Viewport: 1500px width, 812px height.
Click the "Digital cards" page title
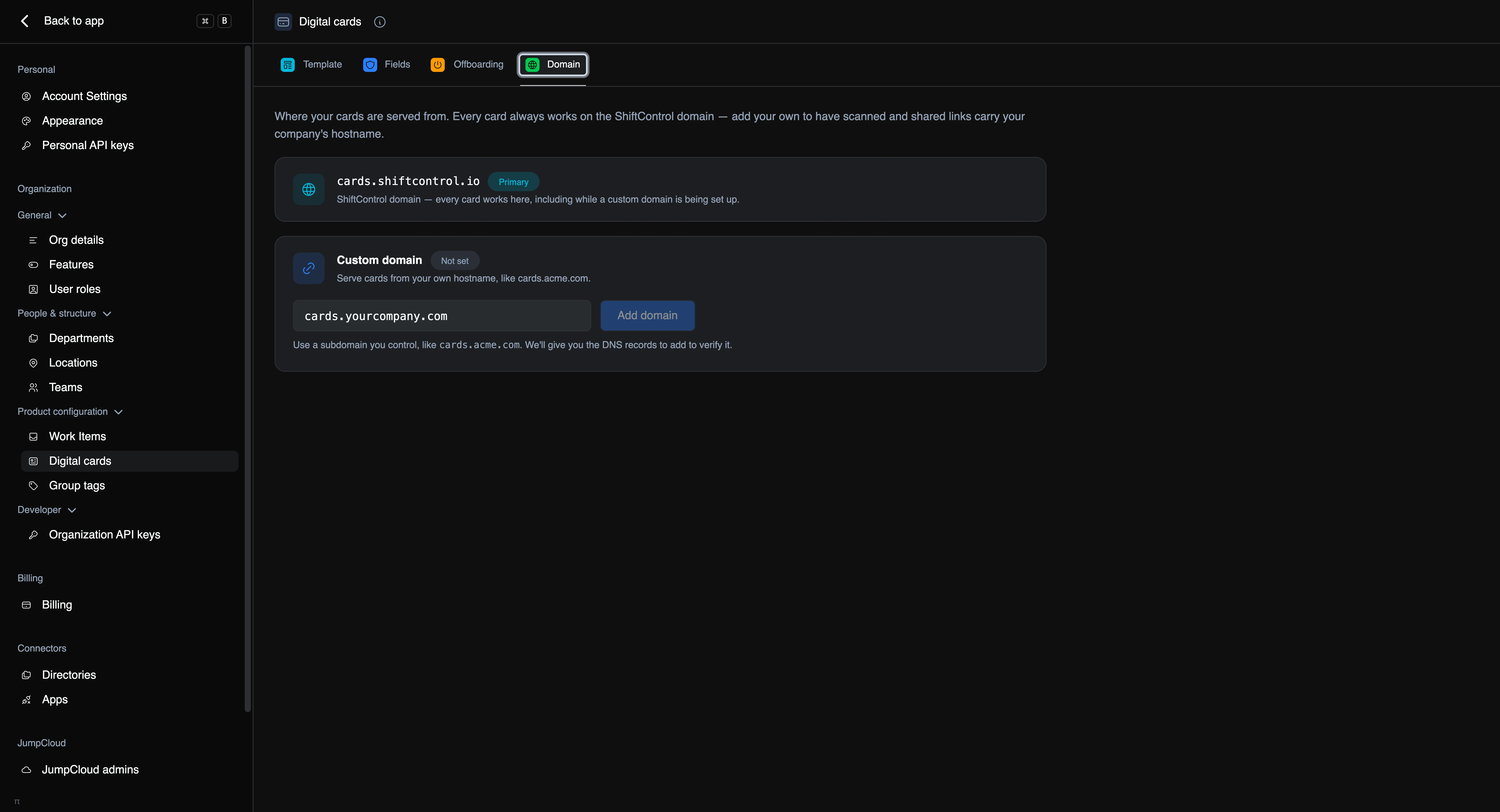(x=330, y=22)
